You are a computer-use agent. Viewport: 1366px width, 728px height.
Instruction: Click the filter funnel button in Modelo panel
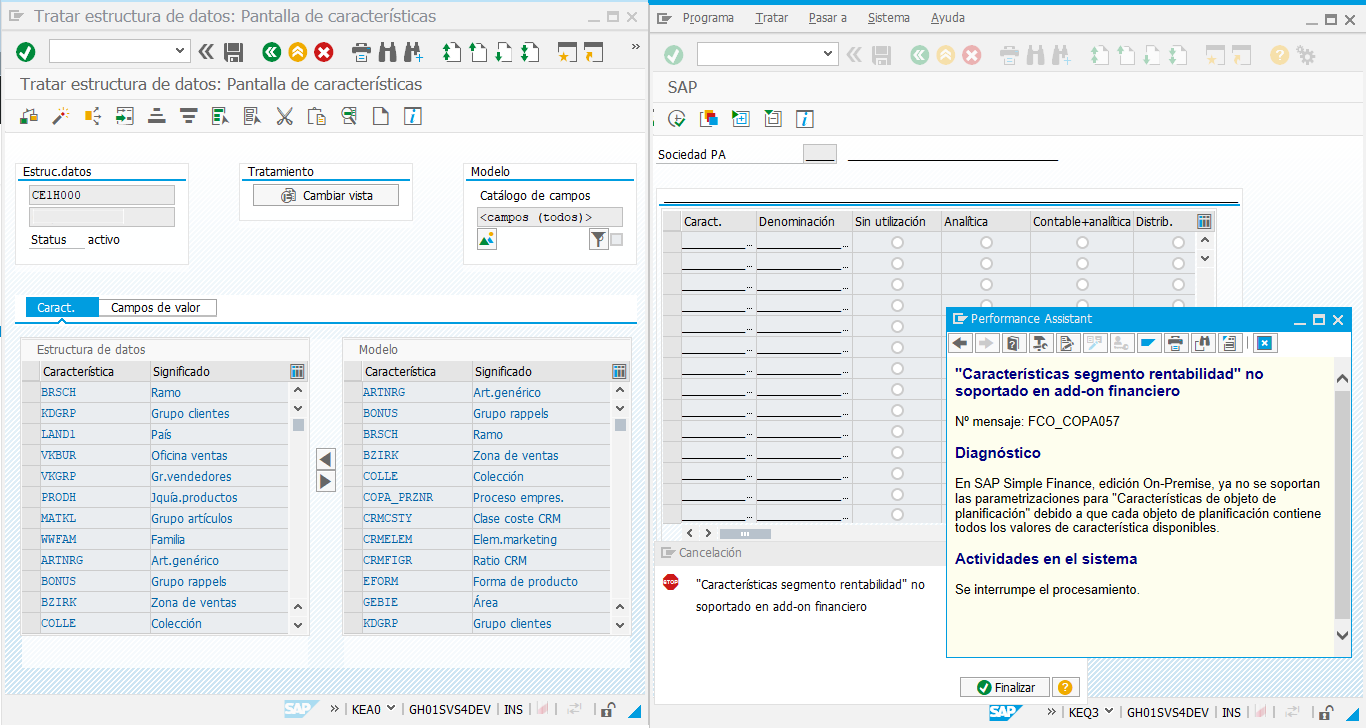[x=598, y=239]
